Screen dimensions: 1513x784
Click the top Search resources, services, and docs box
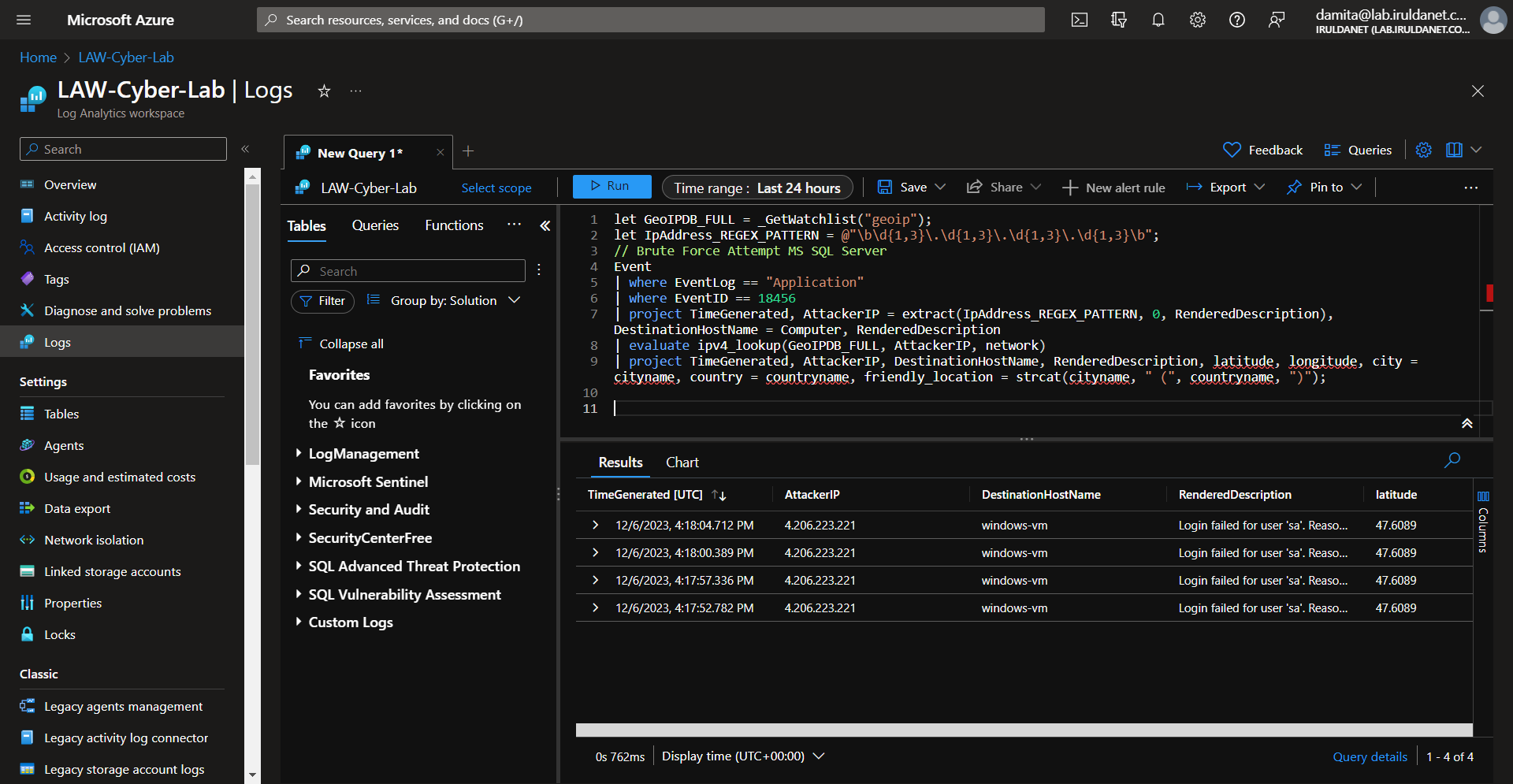[651, 20]
